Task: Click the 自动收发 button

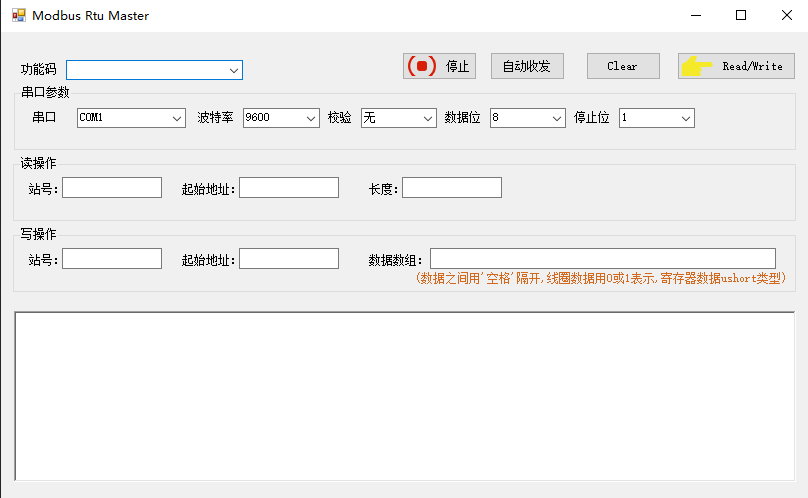Action: tap(527, 66)
